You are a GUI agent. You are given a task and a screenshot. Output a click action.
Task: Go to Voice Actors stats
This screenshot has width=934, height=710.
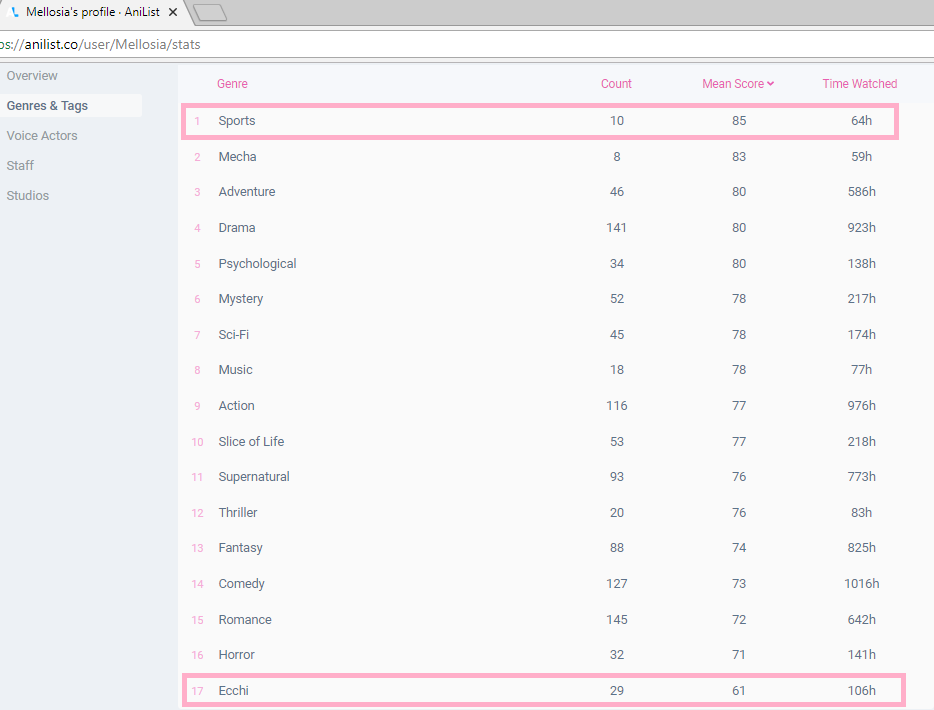(x=42, y=136)
